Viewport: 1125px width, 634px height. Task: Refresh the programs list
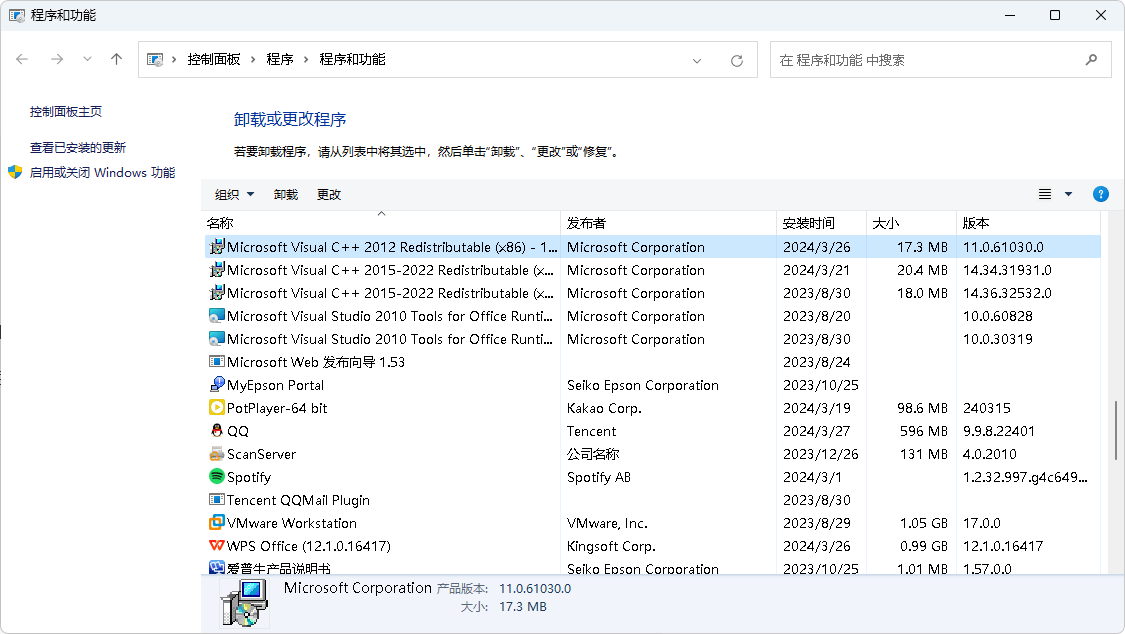(x=737, y=61)
